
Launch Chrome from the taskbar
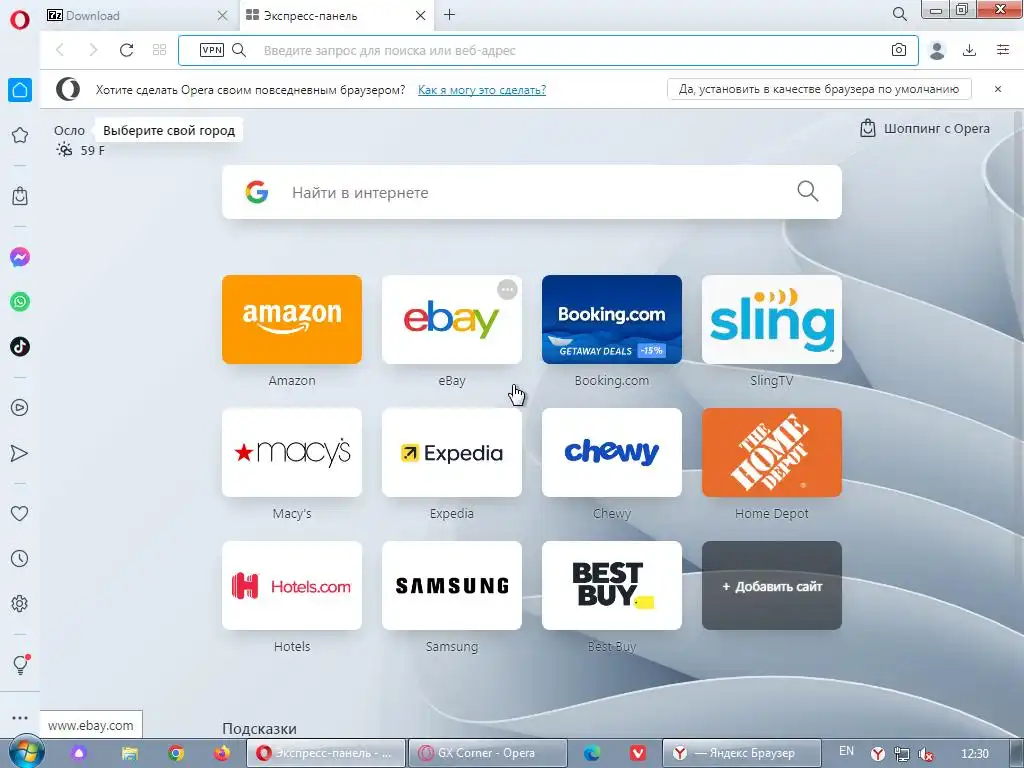click(176, 754)
